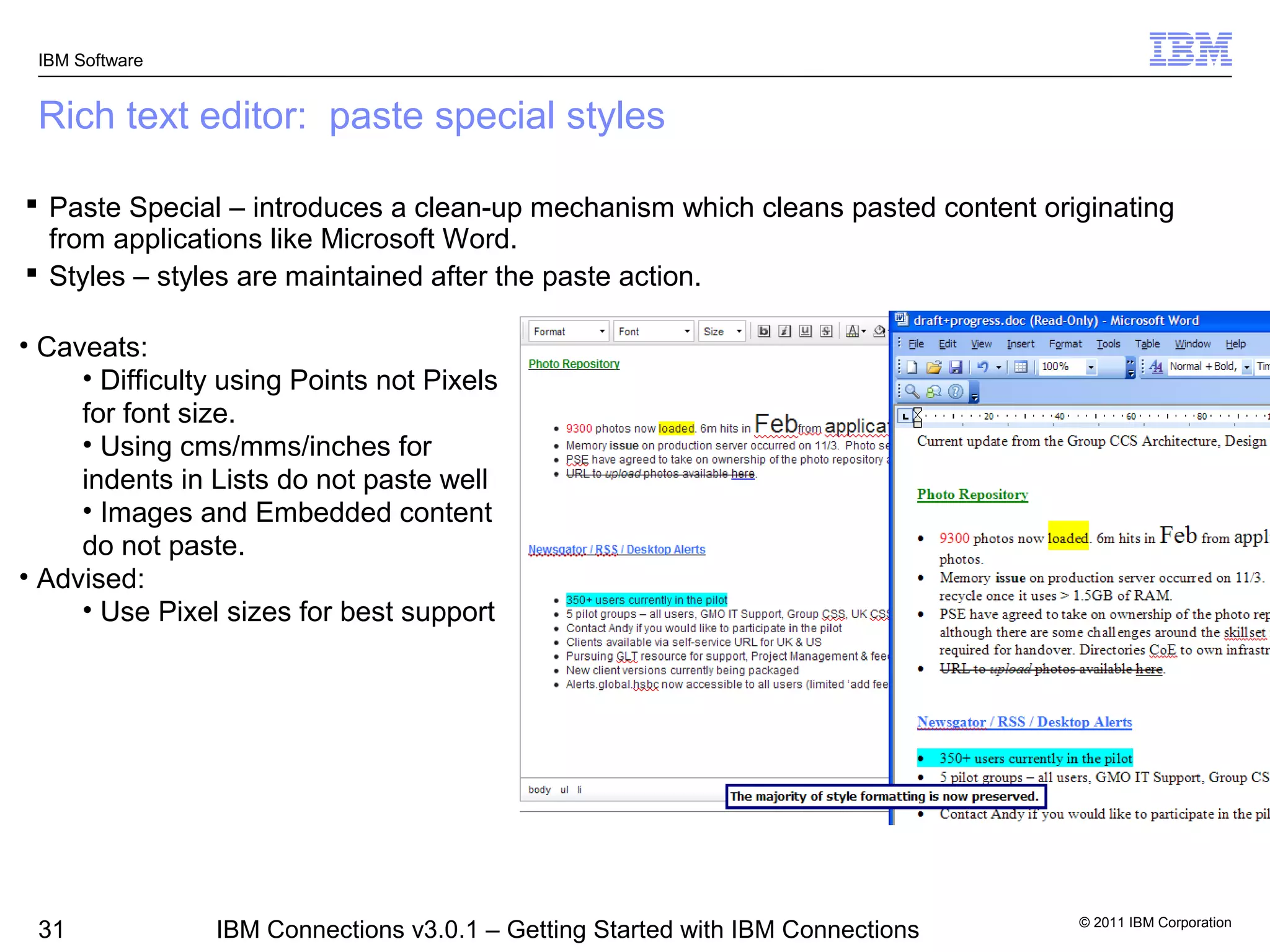Click Insert Table icon in Word
The width and height of the screenshot is (1270, 952).
click(1021, 367)
